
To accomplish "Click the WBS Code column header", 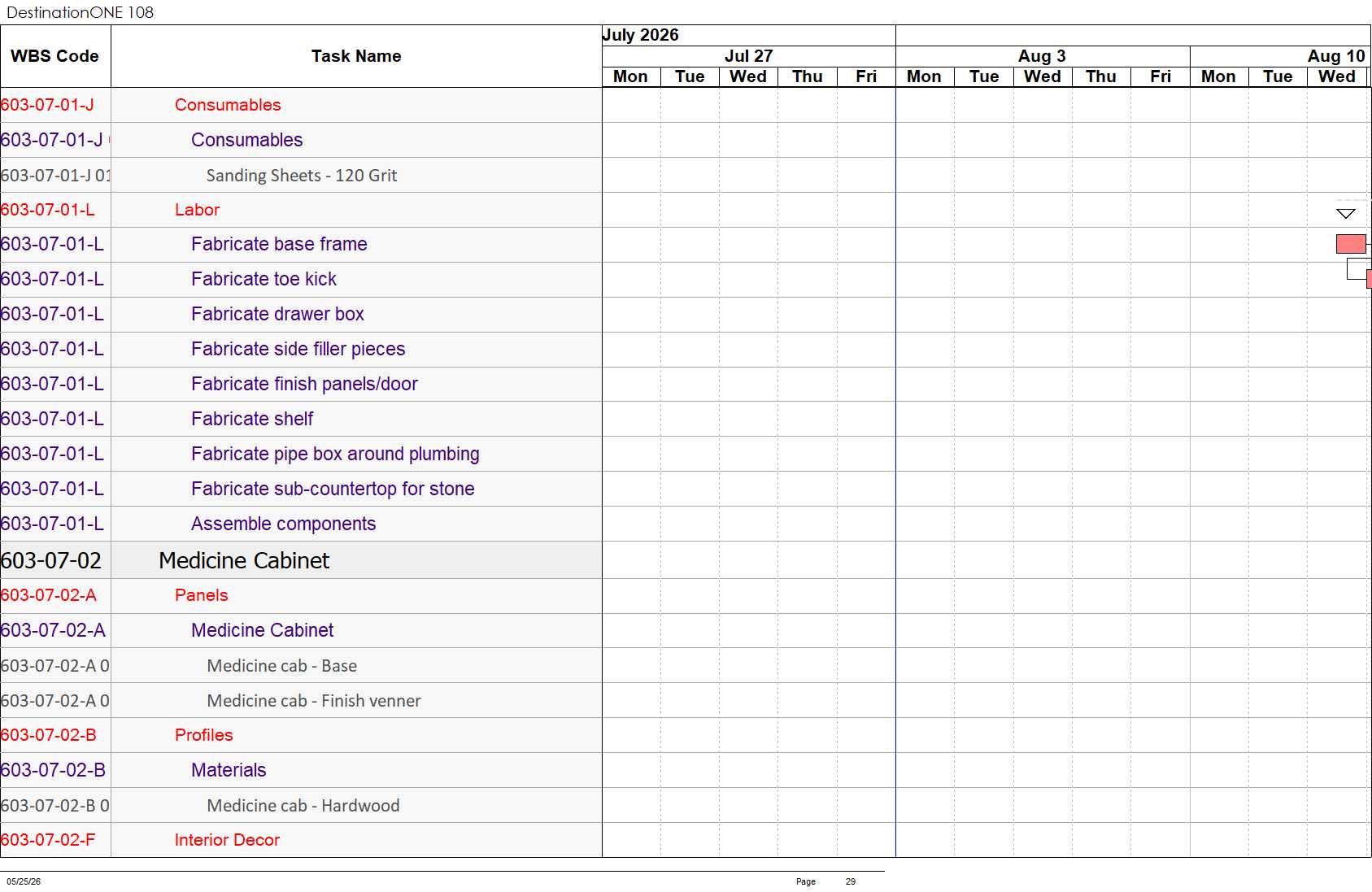I will point(54,56).
